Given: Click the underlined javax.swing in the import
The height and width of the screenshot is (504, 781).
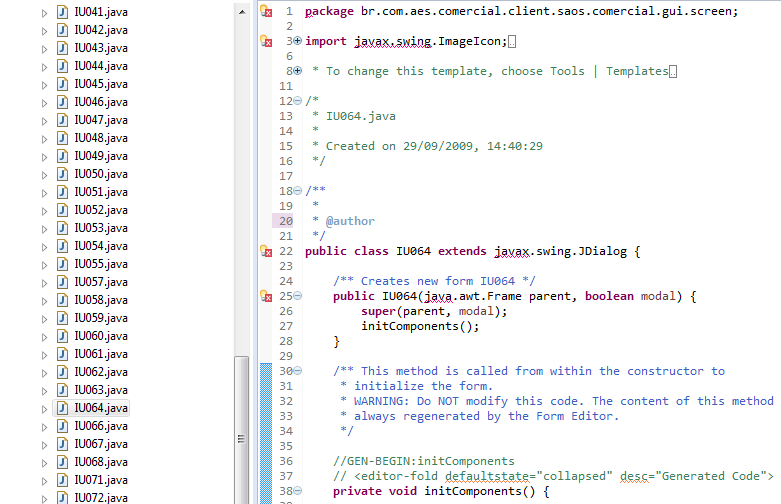Looking at the screenshot, I should 392,41.
